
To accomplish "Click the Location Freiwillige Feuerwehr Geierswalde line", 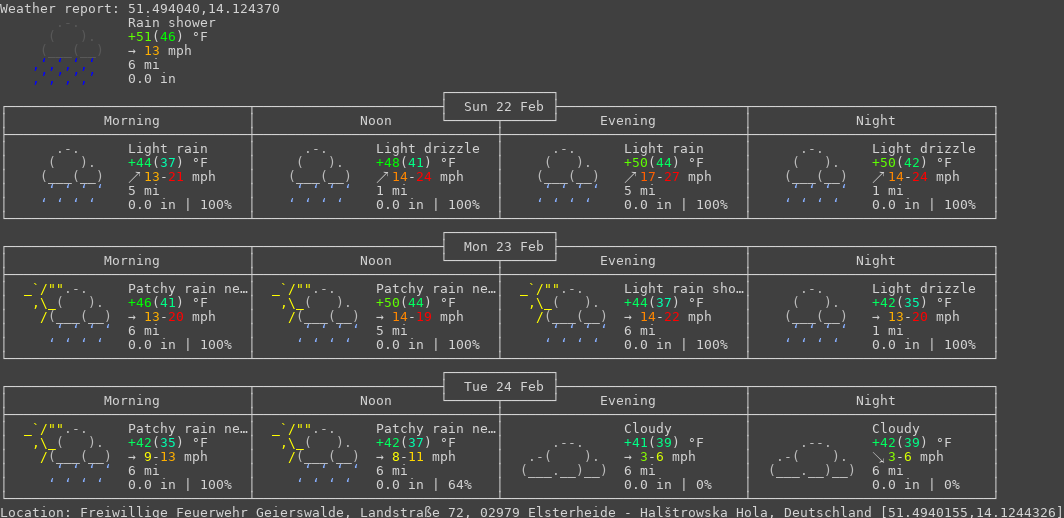I will [x=530, y=512].
